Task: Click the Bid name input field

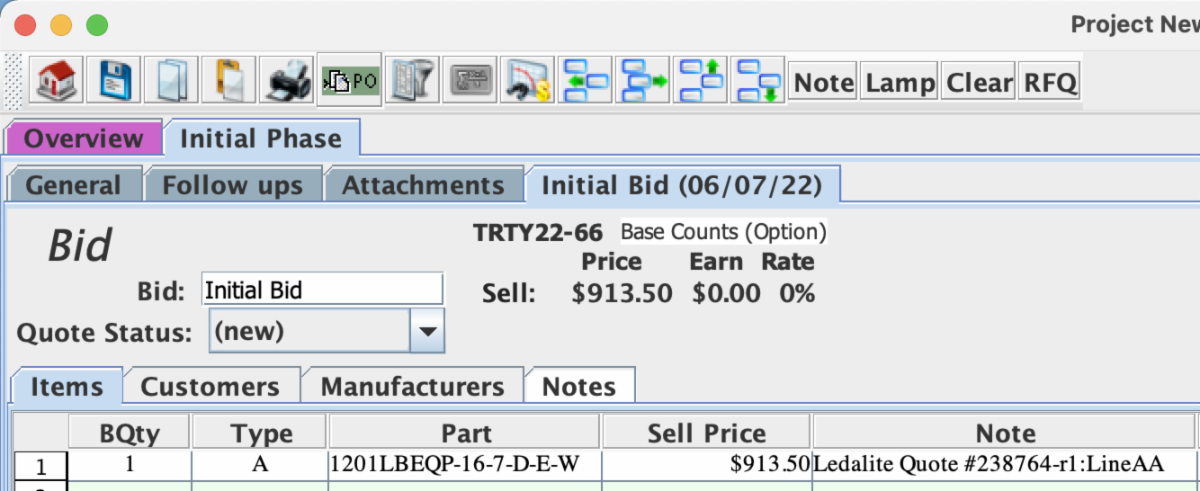Action: (x=322, y=290)
